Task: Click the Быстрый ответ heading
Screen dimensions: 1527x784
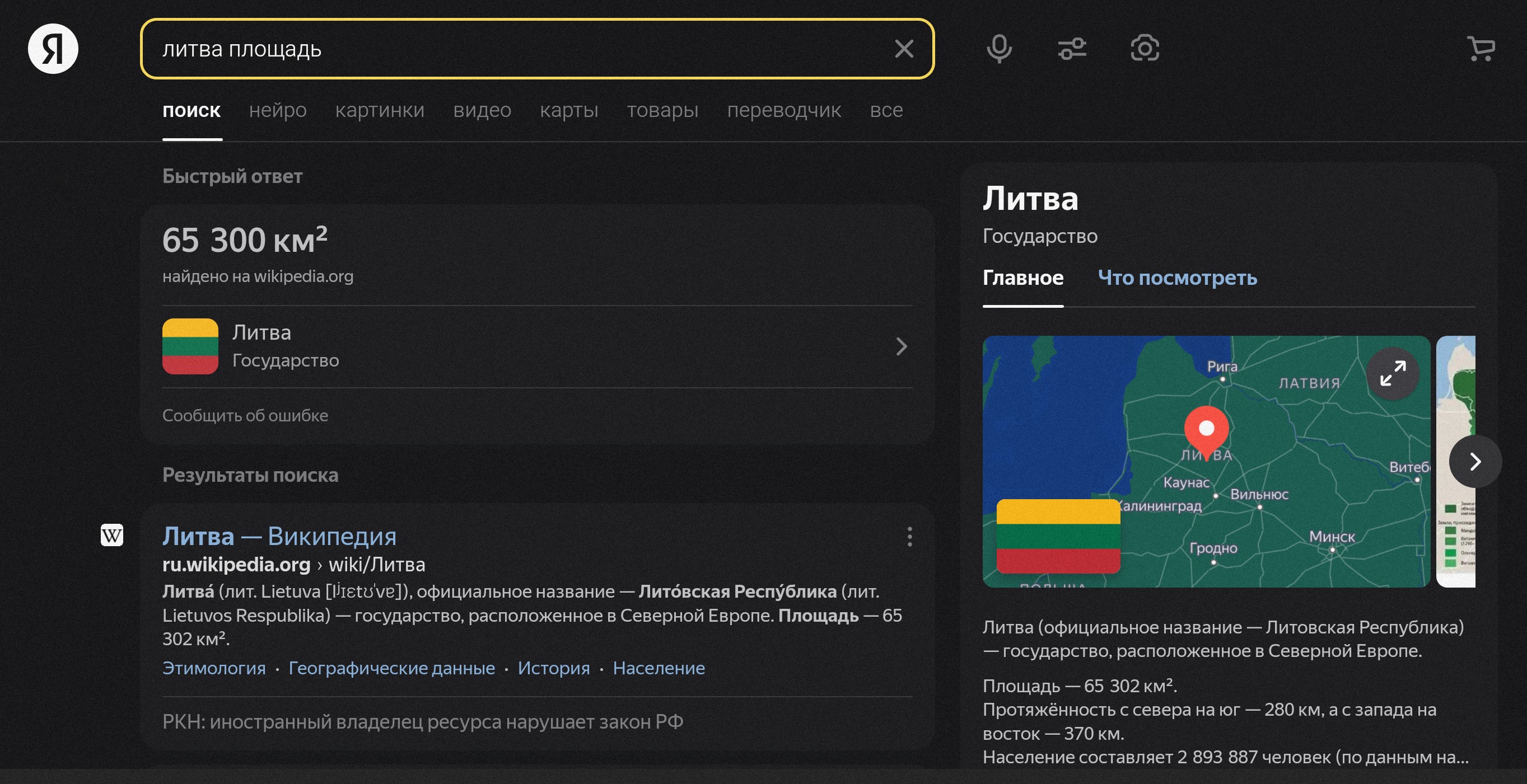Action: click(232, 176)
